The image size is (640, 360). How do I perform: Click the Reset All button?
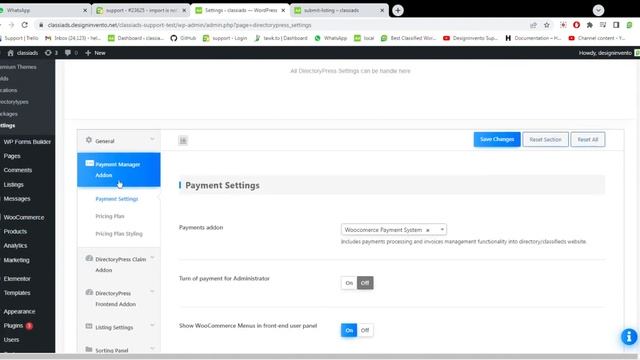(x=587, y=139)
